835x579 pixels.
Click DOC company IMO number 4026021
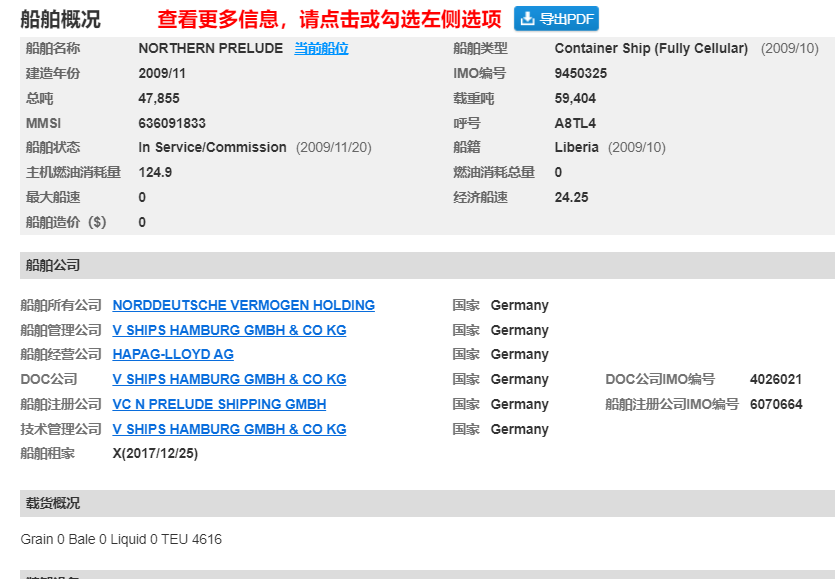[775, 379]
